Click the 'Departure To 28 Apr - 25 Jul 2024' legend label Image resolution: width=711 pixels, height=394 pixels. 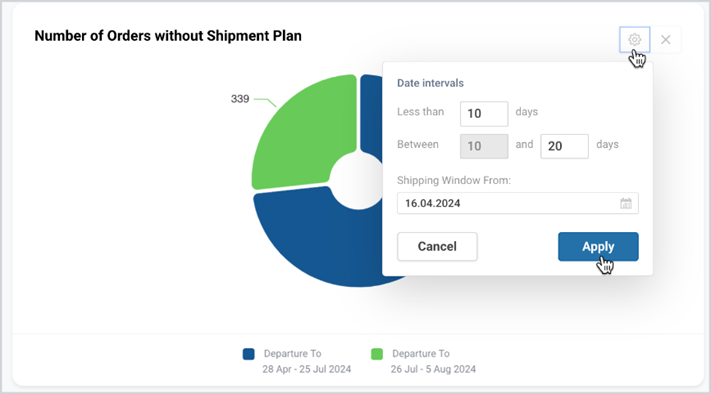[x=307, y=361]
